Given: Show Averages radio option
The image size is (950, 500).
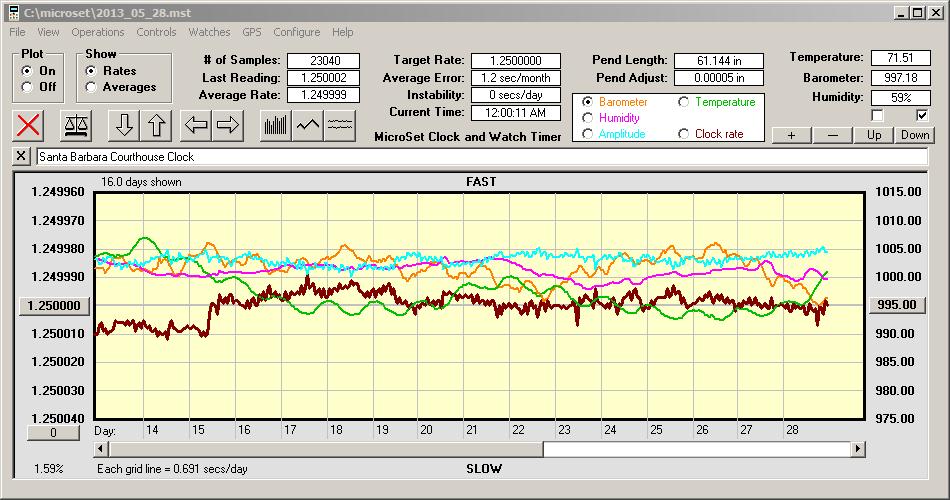Looking at the screenshot, I should click(x=91, y=87).
